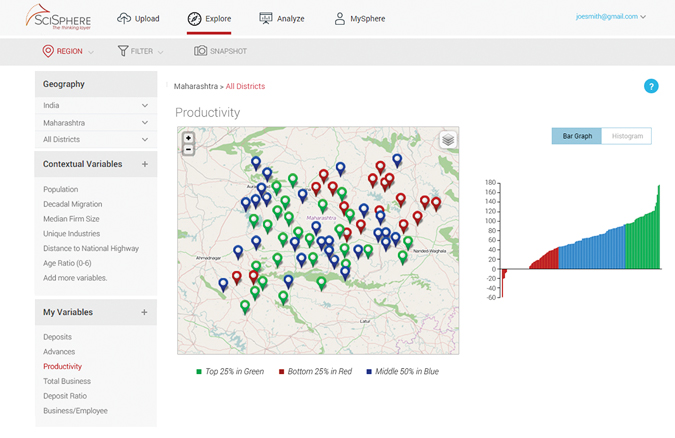Expand the Maharashtra state dropdown

click(x=96, y=123)
